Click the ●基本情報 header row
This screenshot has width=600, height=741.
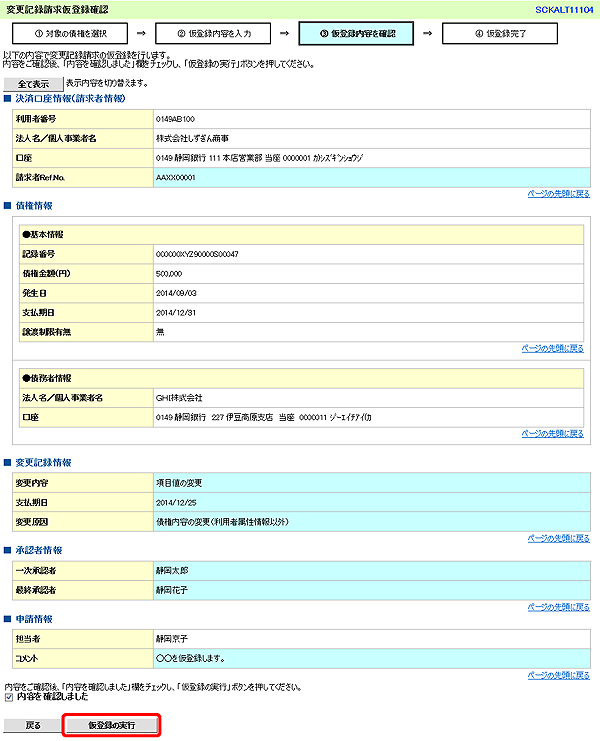point(301,235)
